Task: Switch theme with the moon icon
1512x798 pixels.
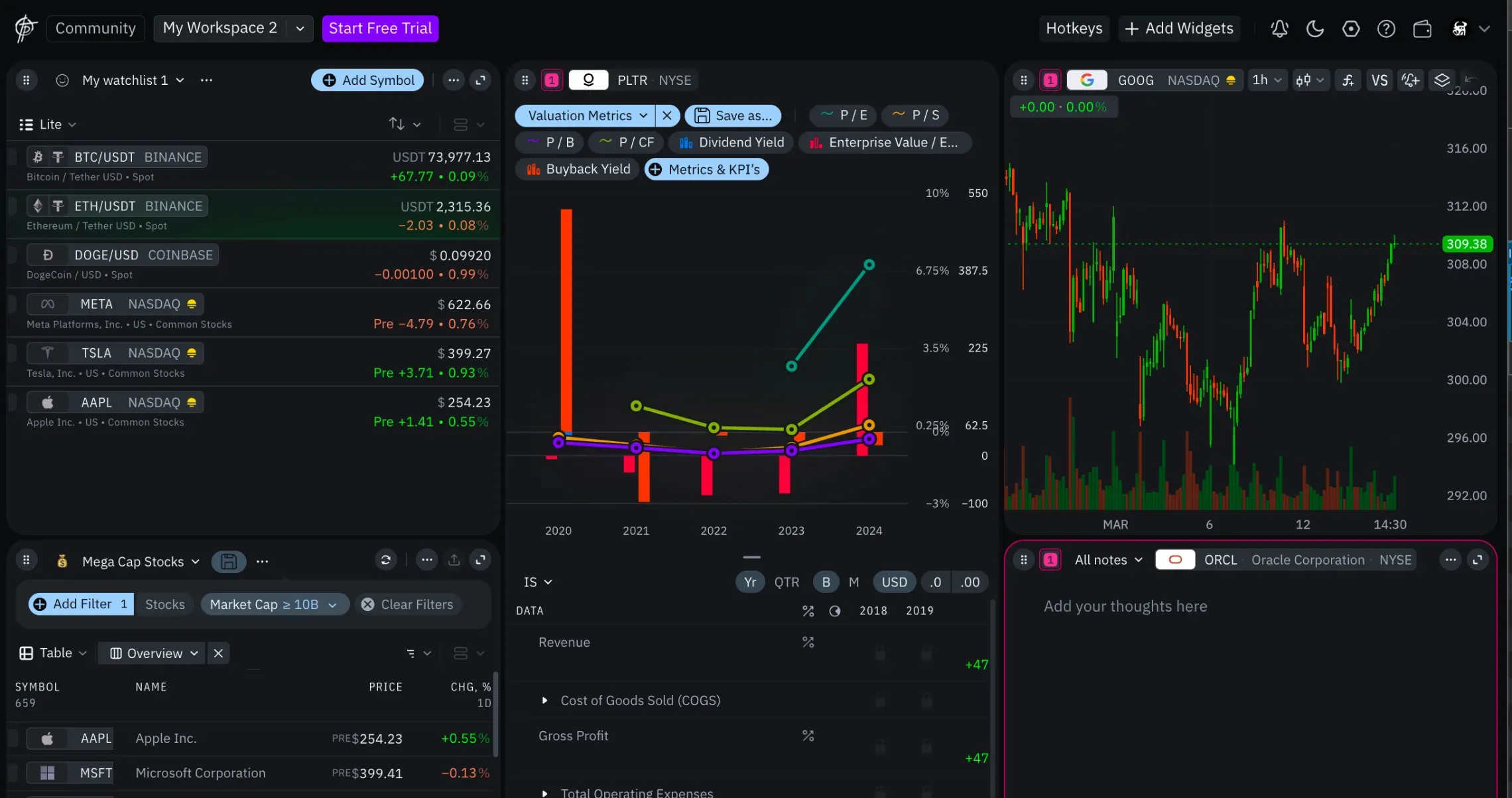Action: 1315,29
